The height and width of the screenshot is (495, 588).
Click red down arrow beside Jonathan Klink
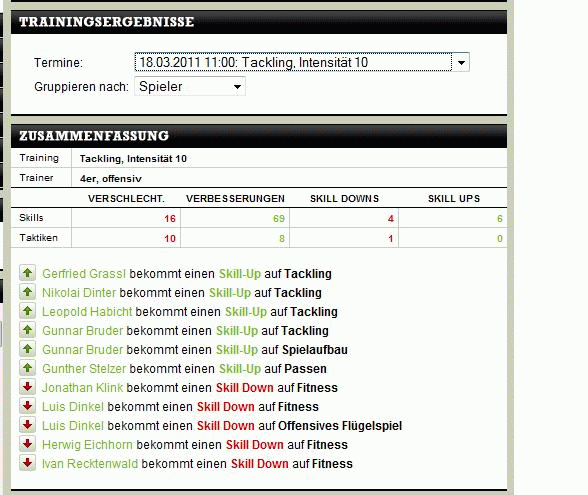pos(27,387)
